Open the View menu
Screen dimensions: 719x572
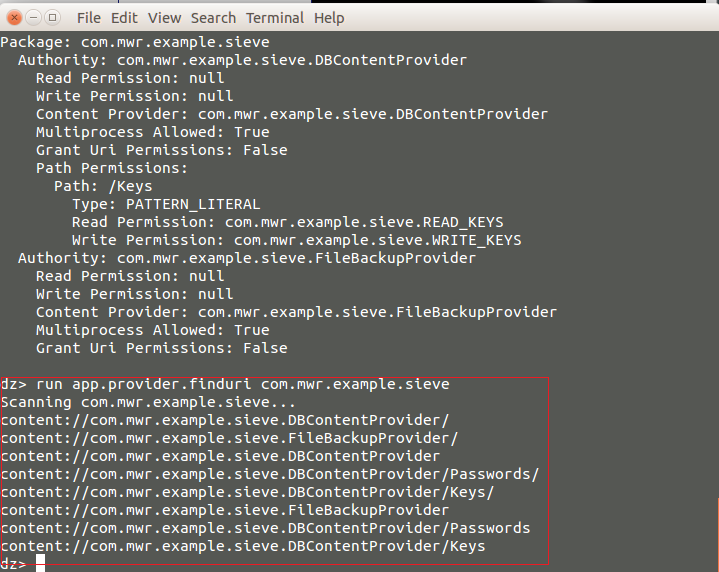coord(164,18)
